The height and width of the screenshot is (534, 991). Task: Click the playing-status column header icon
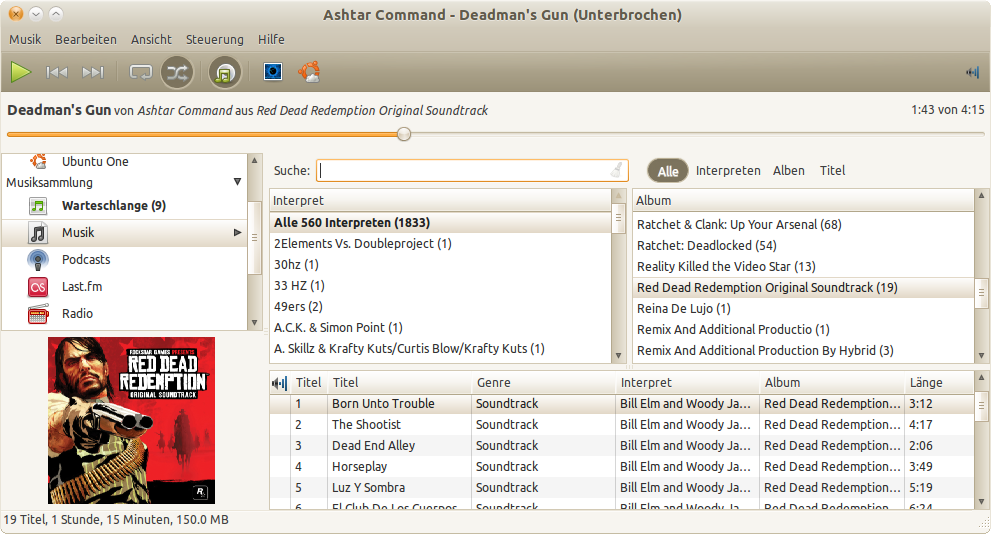click(x=279, y=382)
